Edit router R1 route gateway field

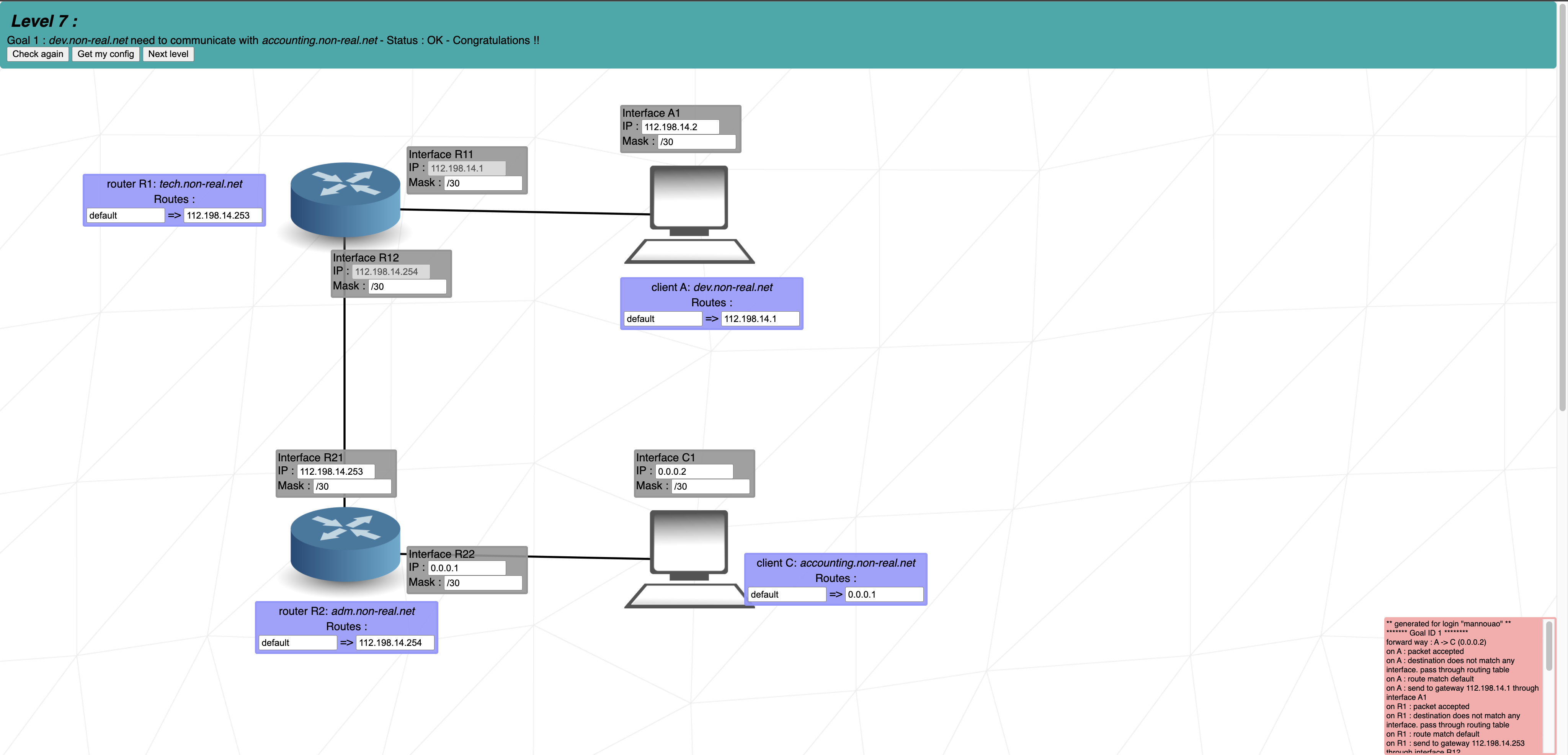click(x=222, y=216)
